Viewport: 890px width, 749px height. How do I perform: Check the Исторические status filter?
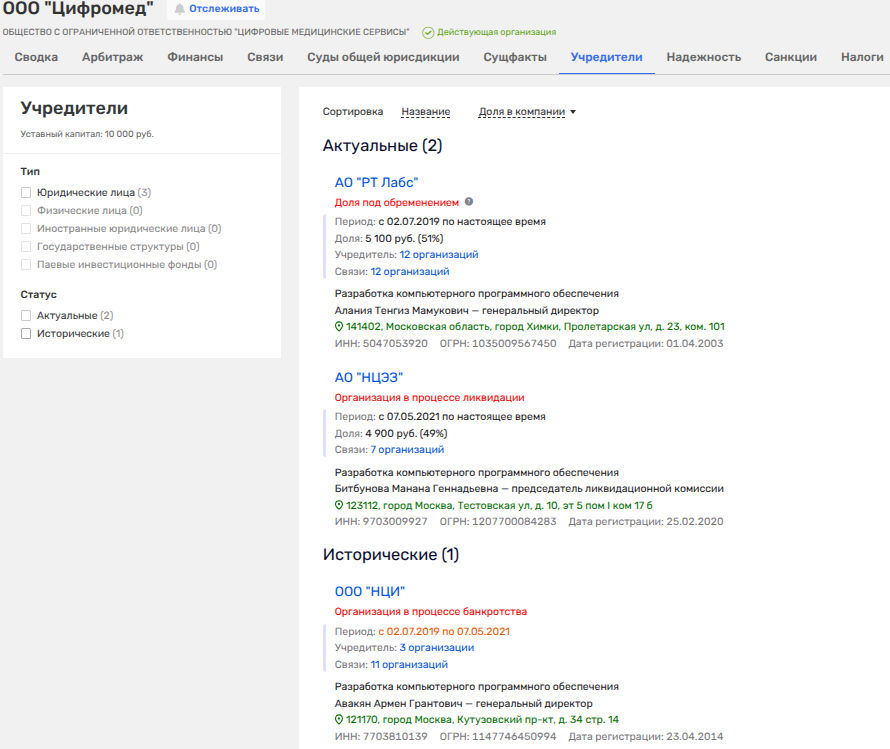pyautogui.click(x=26, y=334)
